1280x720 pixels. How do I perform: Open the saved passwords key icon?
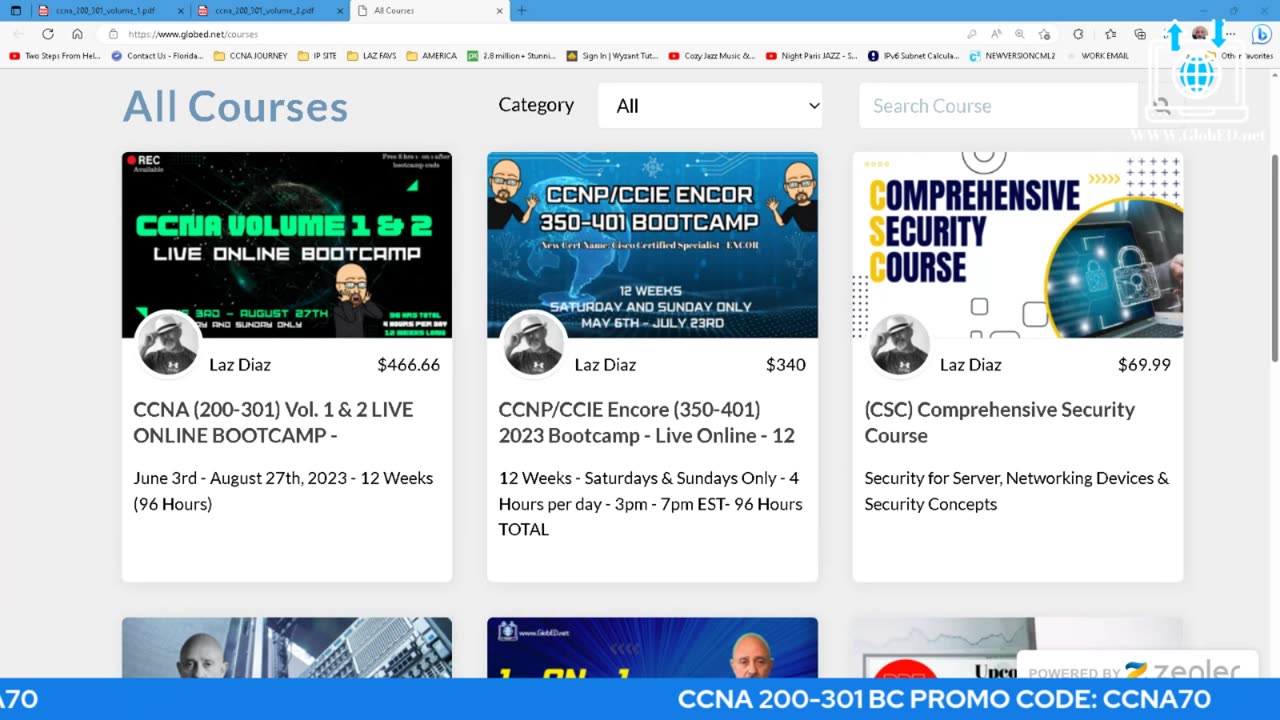pos(972,34)
